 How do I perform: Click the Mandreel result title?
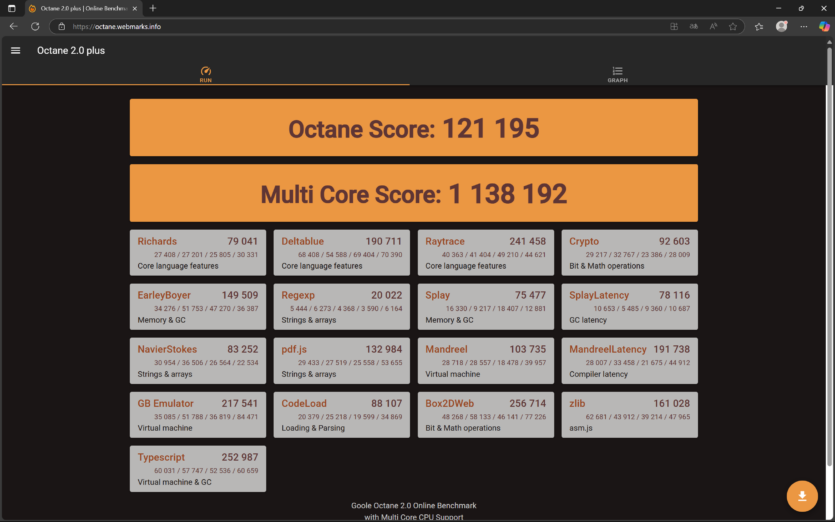click(446, 349)
